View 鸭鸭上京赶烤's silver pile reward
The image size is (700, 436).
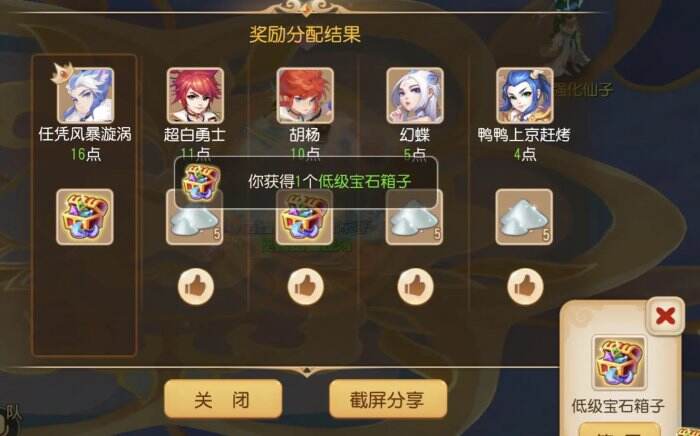[525, 217]
